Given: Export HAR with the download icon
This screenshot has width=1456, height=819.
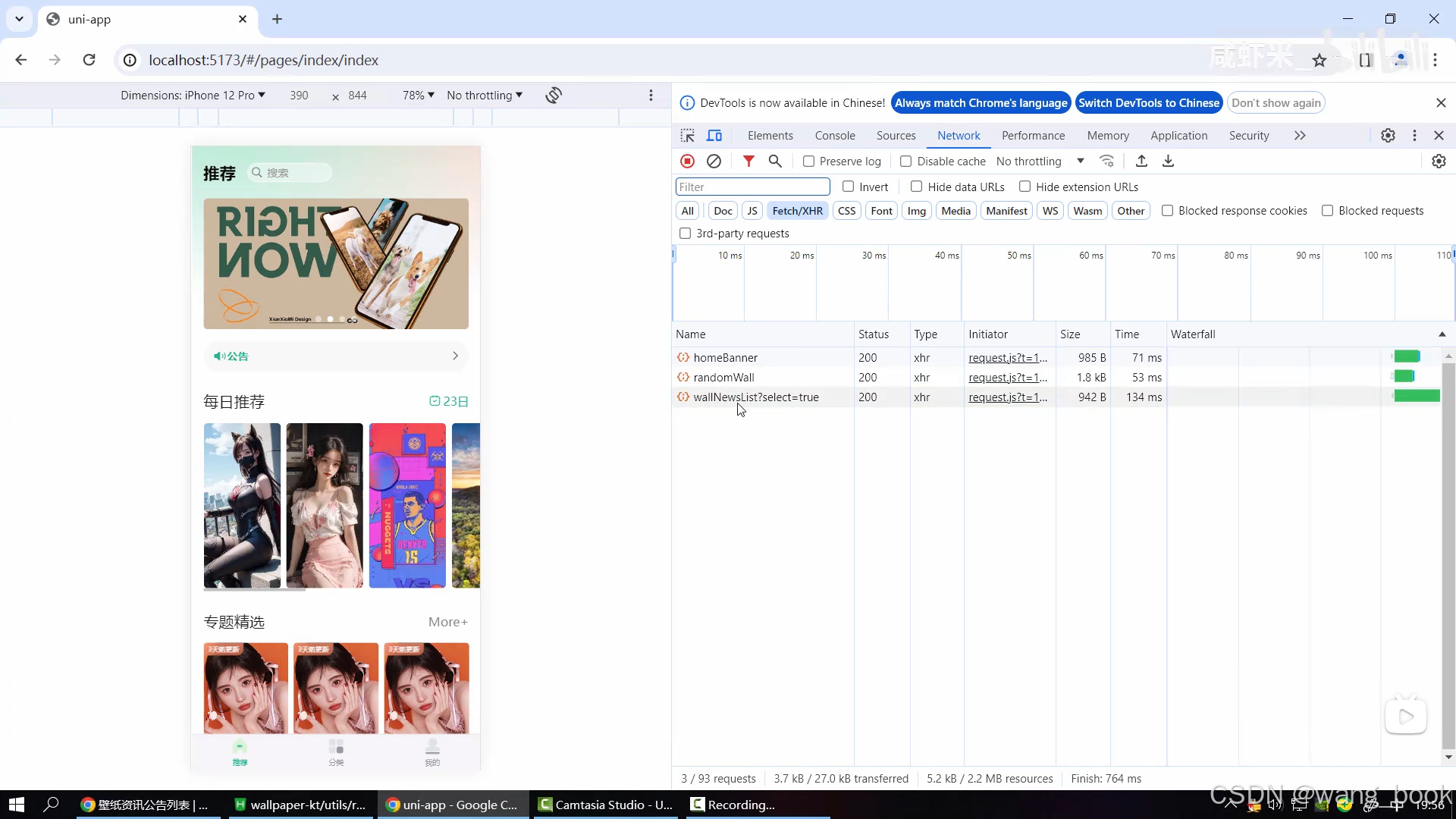Looking at the screenshot, I should (1168, 161).
